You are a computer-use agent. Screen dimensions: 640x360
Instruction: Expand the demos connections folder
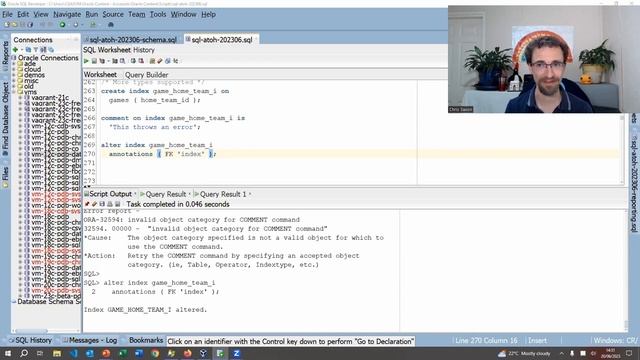14,75
